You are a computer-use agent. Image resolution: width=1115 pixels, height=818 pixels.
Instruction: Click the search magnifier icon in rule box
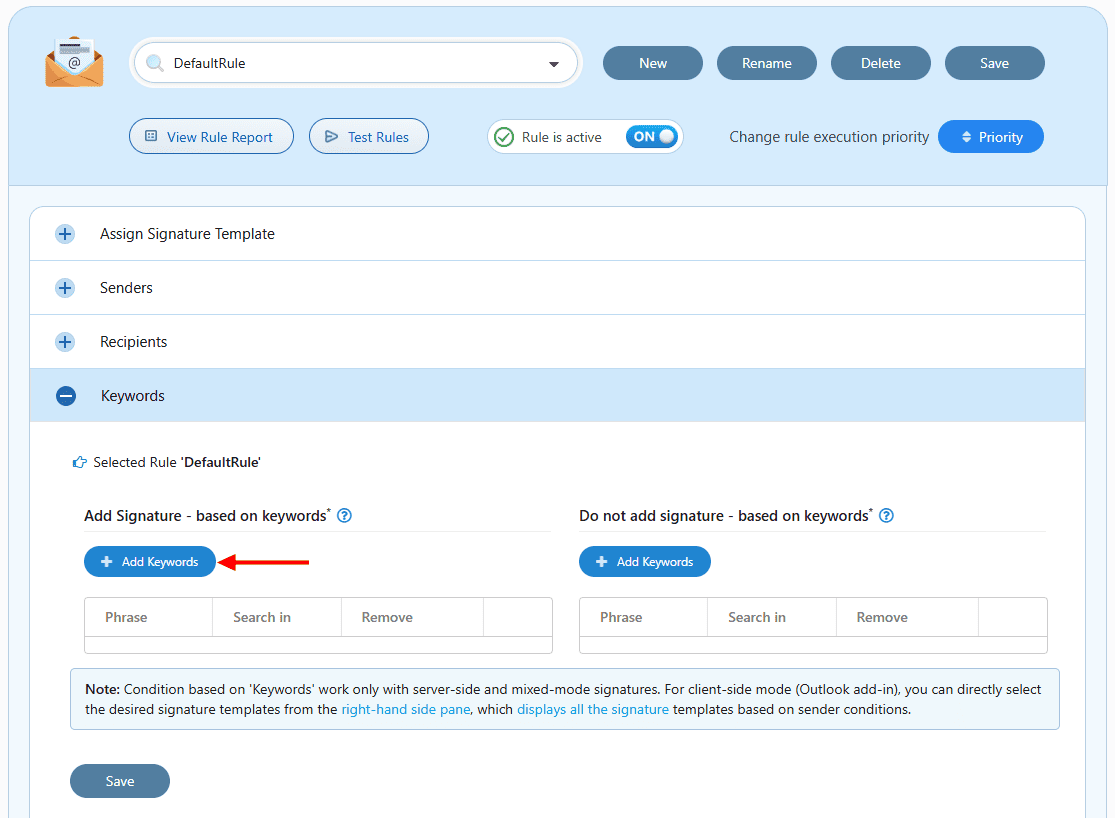155,63
